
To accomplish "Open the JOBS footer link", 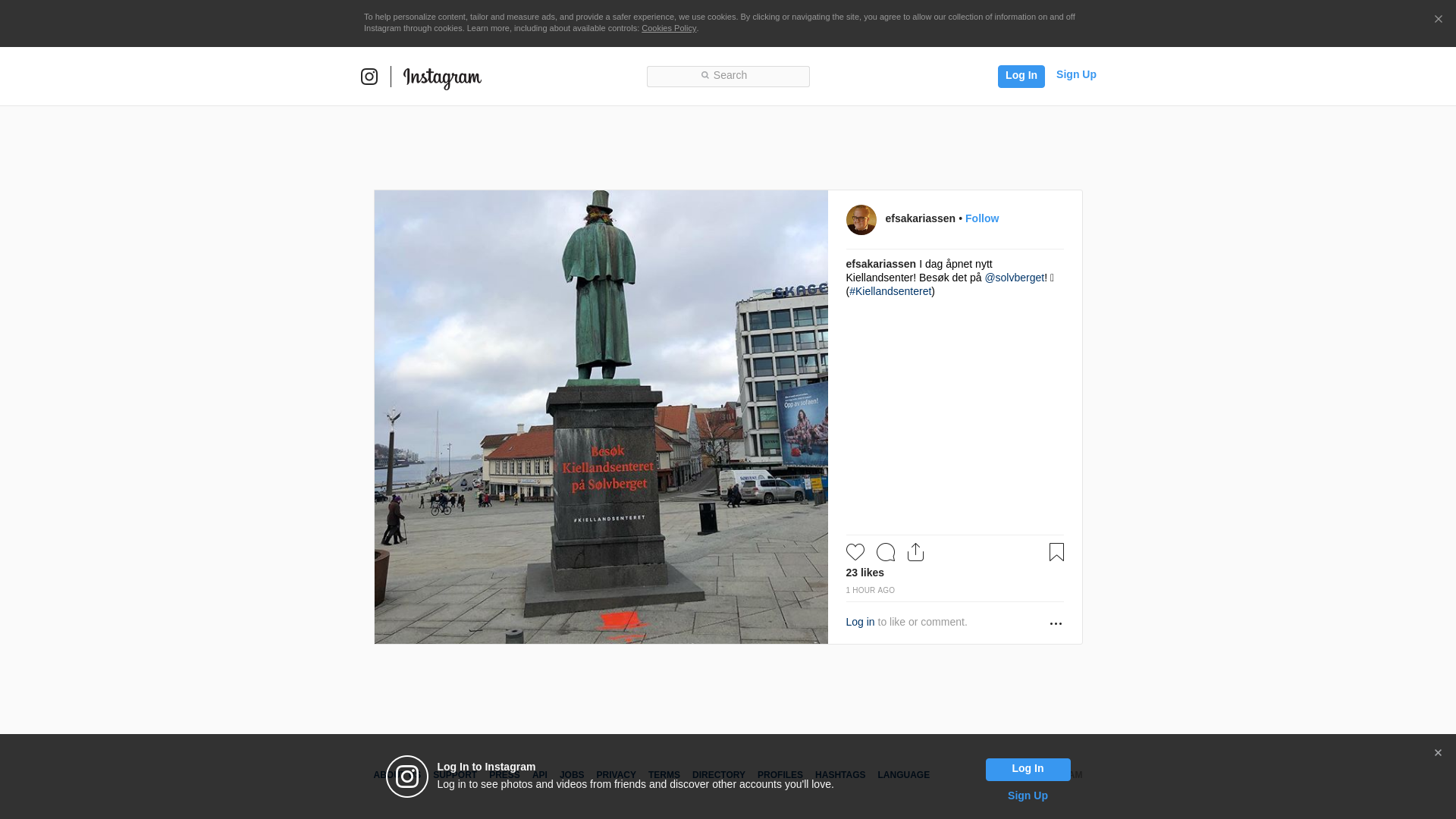I will (x=572, y=775).
